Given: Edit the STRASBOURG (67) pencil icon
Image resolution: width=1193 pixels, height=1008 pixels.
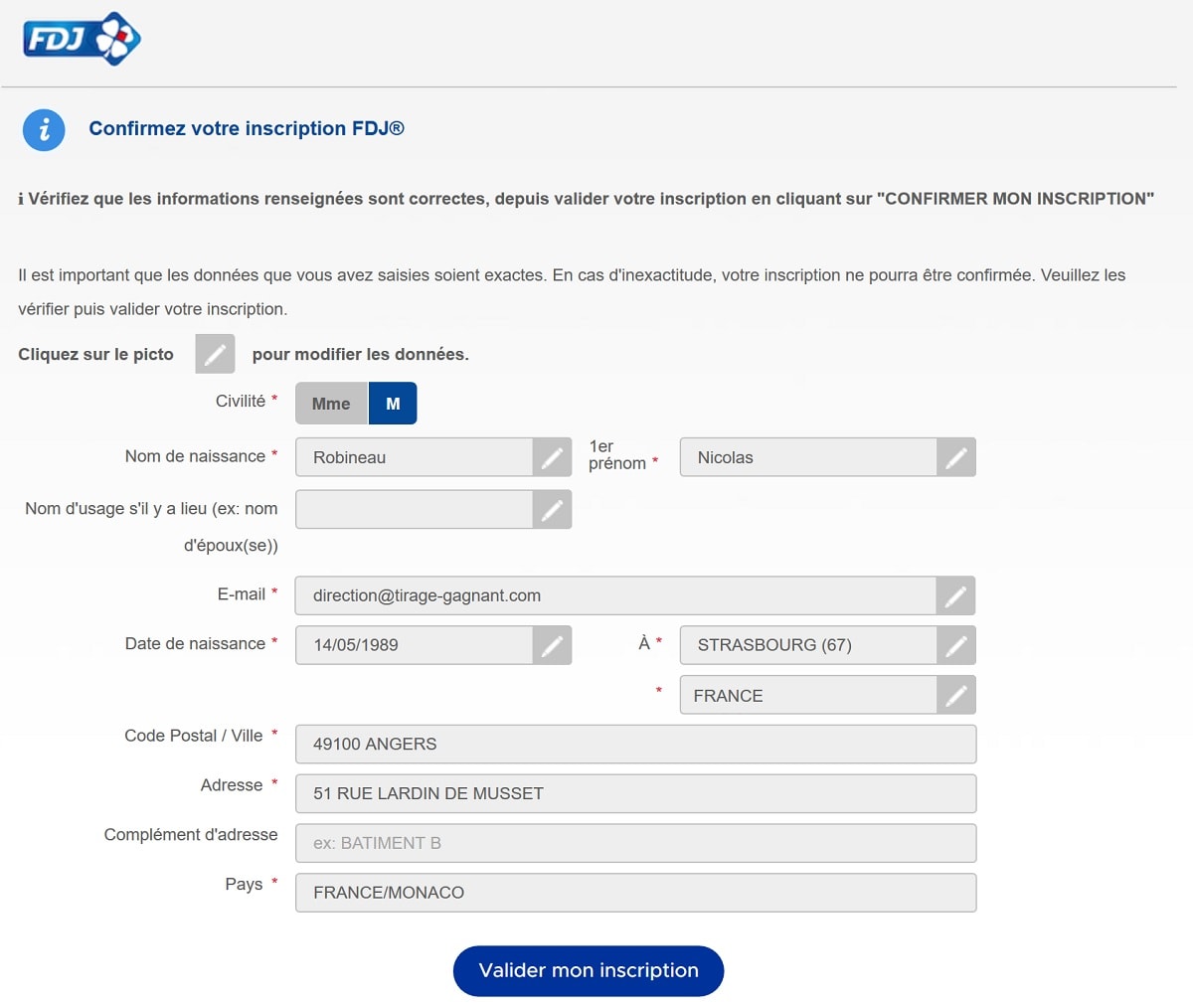Looking at the screenshot, I should click(955, 645).
